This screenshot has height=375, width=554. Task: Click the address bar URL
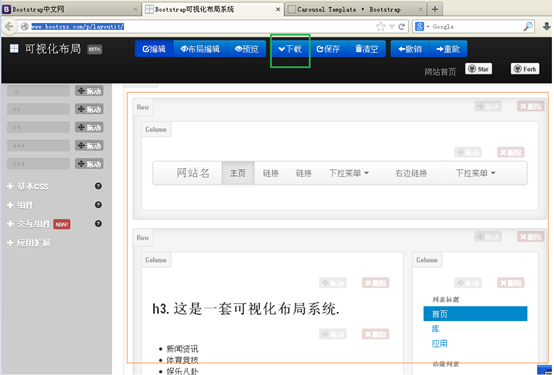(x=78, y=27)
